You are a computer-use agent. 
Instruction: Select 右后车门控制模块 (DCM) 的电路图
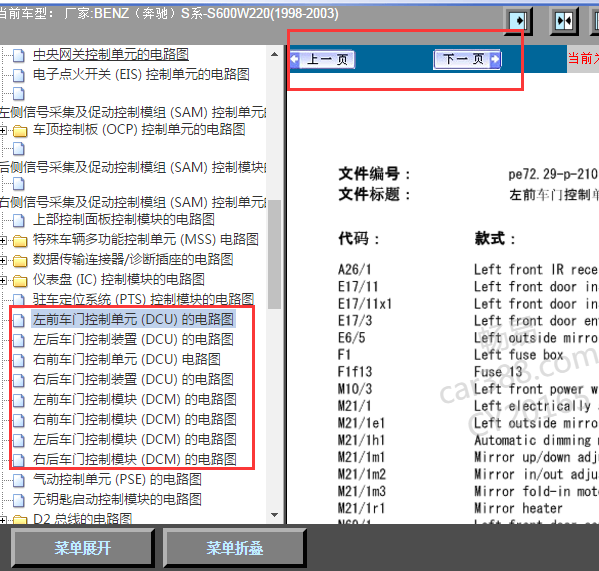coord(134,459)
